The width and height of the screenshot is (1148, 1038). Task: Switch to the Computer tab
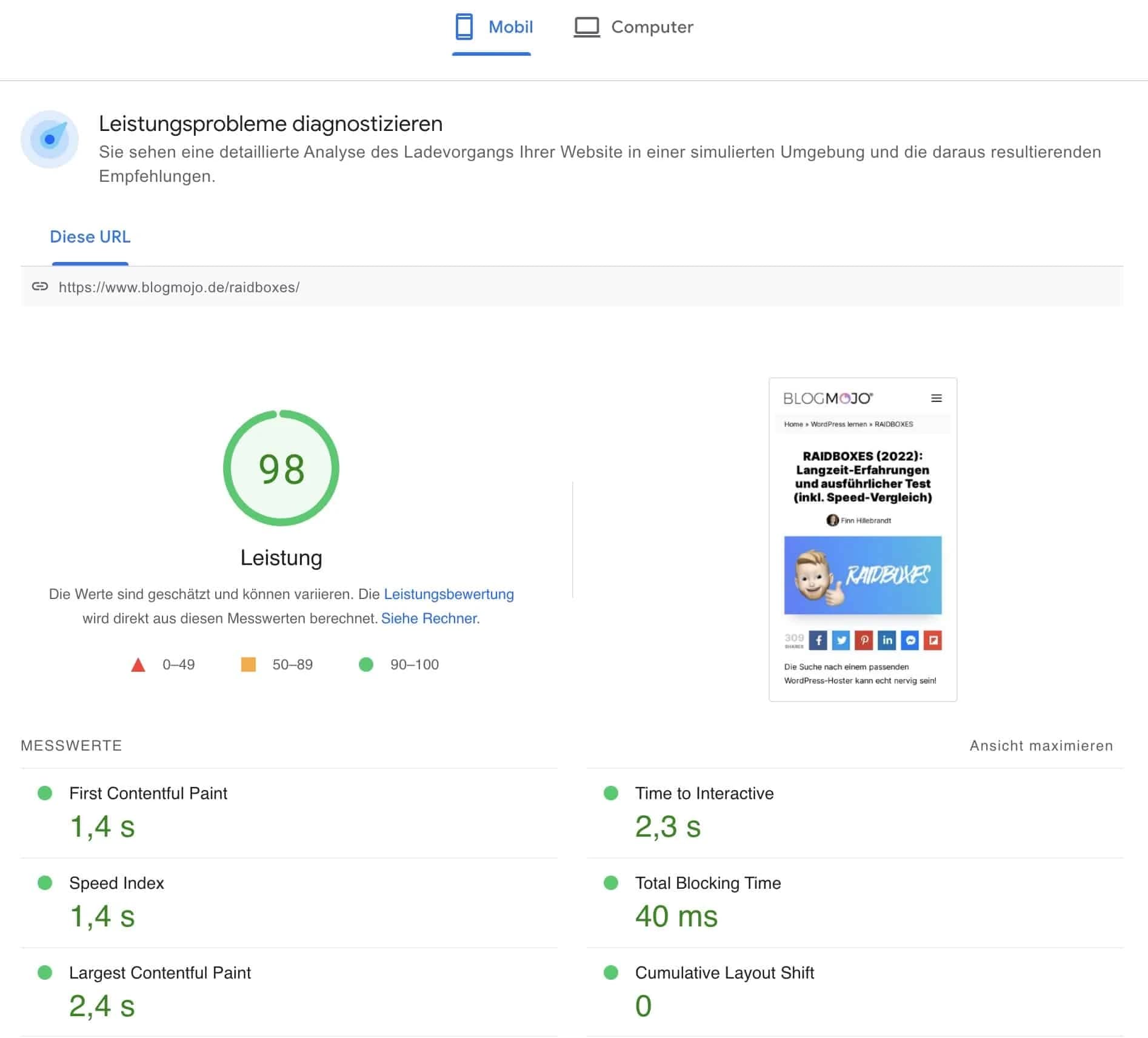click(633, 27)
